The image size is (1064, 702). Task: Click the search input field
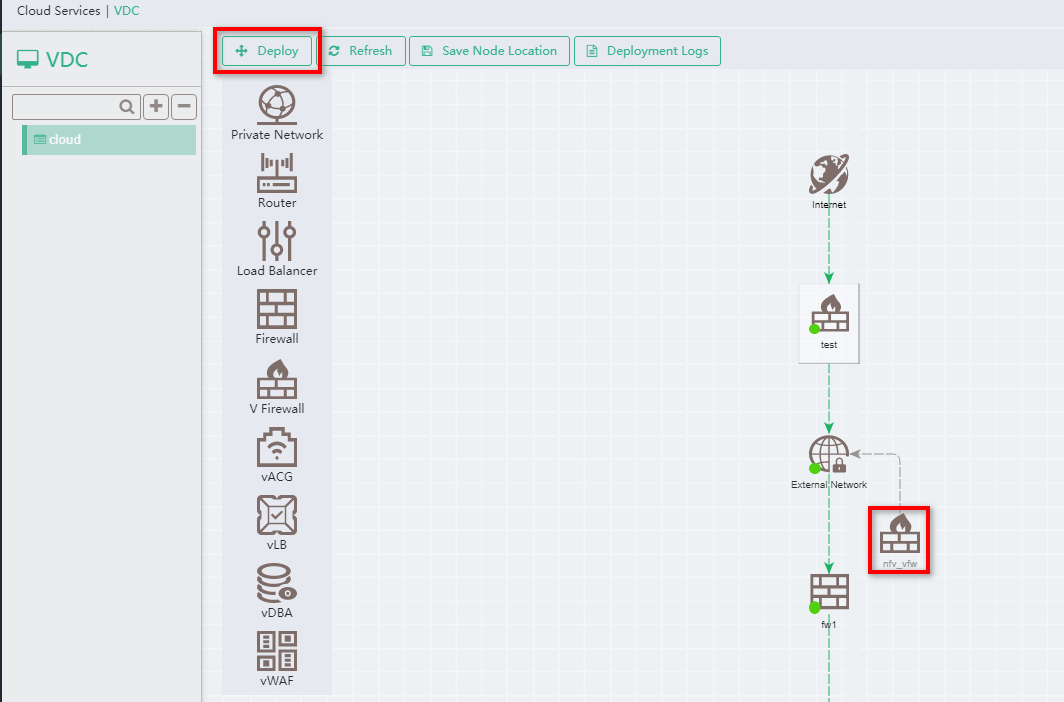(x=70, y=106)
